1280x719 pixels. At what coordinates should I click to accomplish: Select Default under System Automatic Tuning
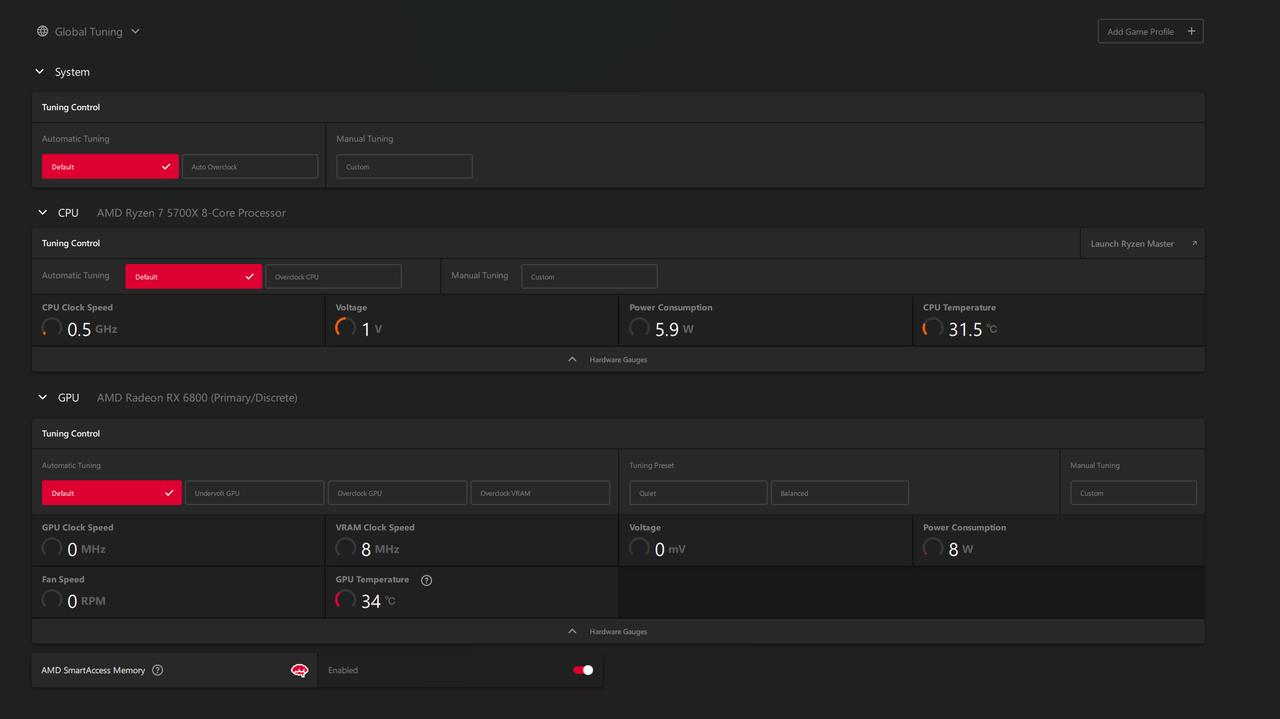pyautogui.click(x=110, y=167)
